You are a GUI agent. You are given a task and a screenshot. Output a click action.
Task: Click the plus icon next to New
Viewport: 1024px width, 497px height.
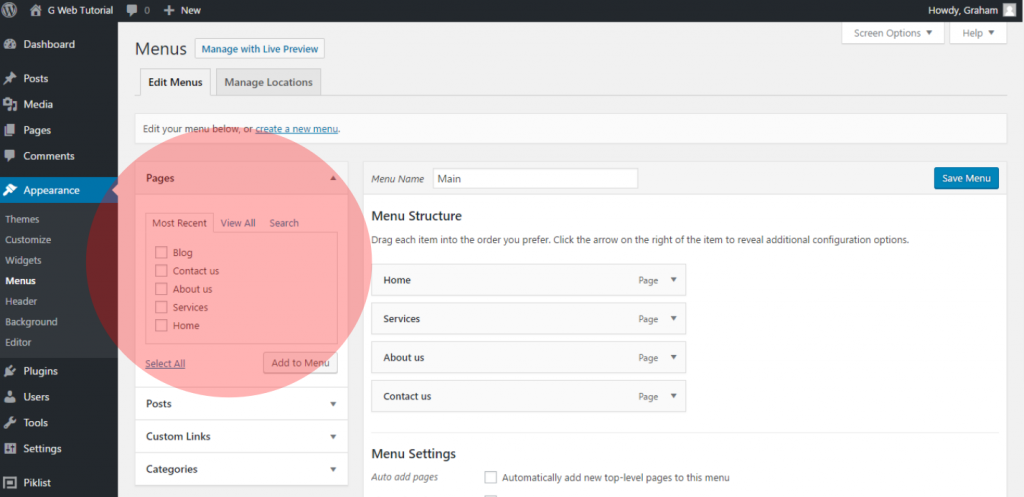[168, 10]
